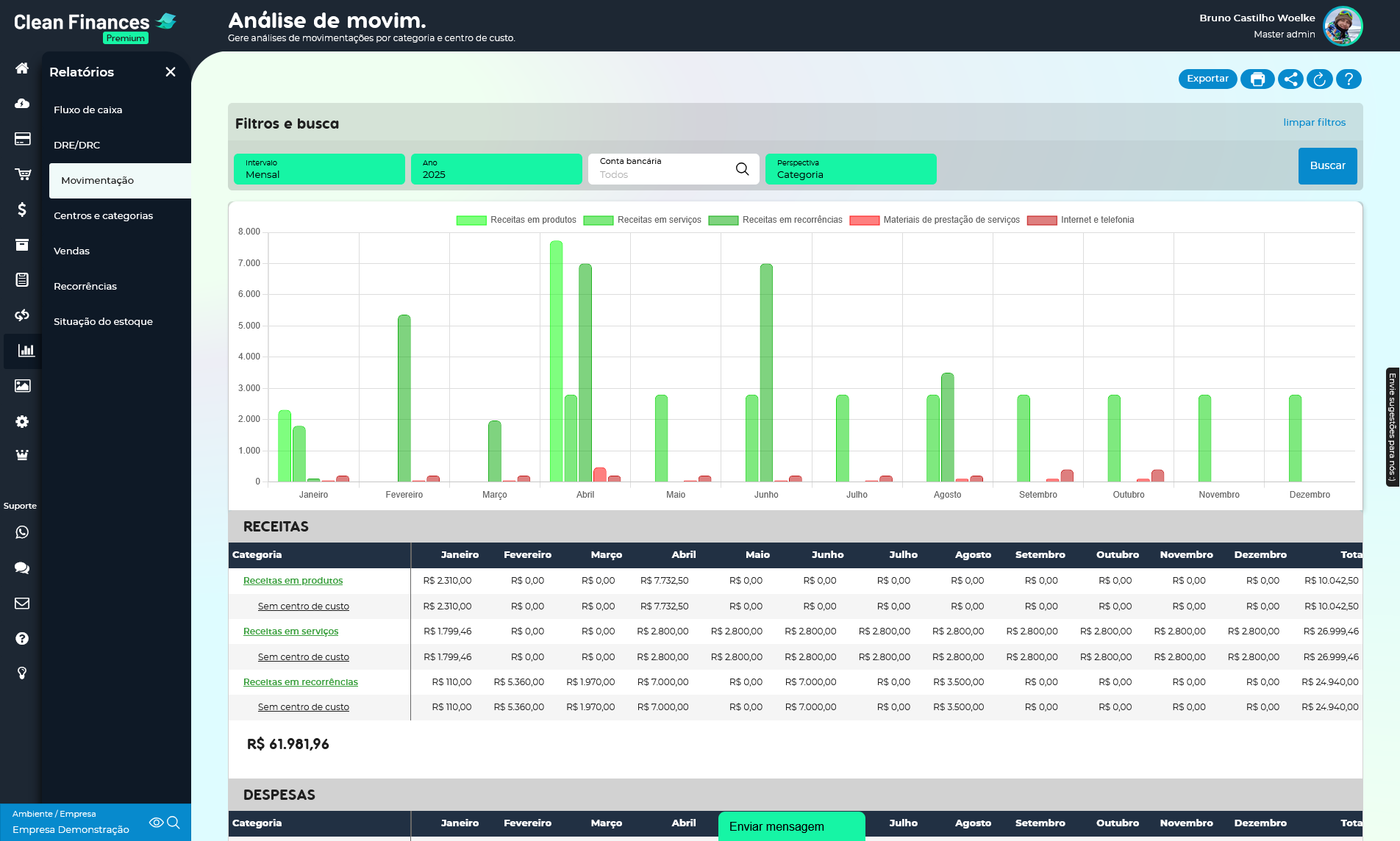Toggle environment visibility eye icon

coord(156,823)
